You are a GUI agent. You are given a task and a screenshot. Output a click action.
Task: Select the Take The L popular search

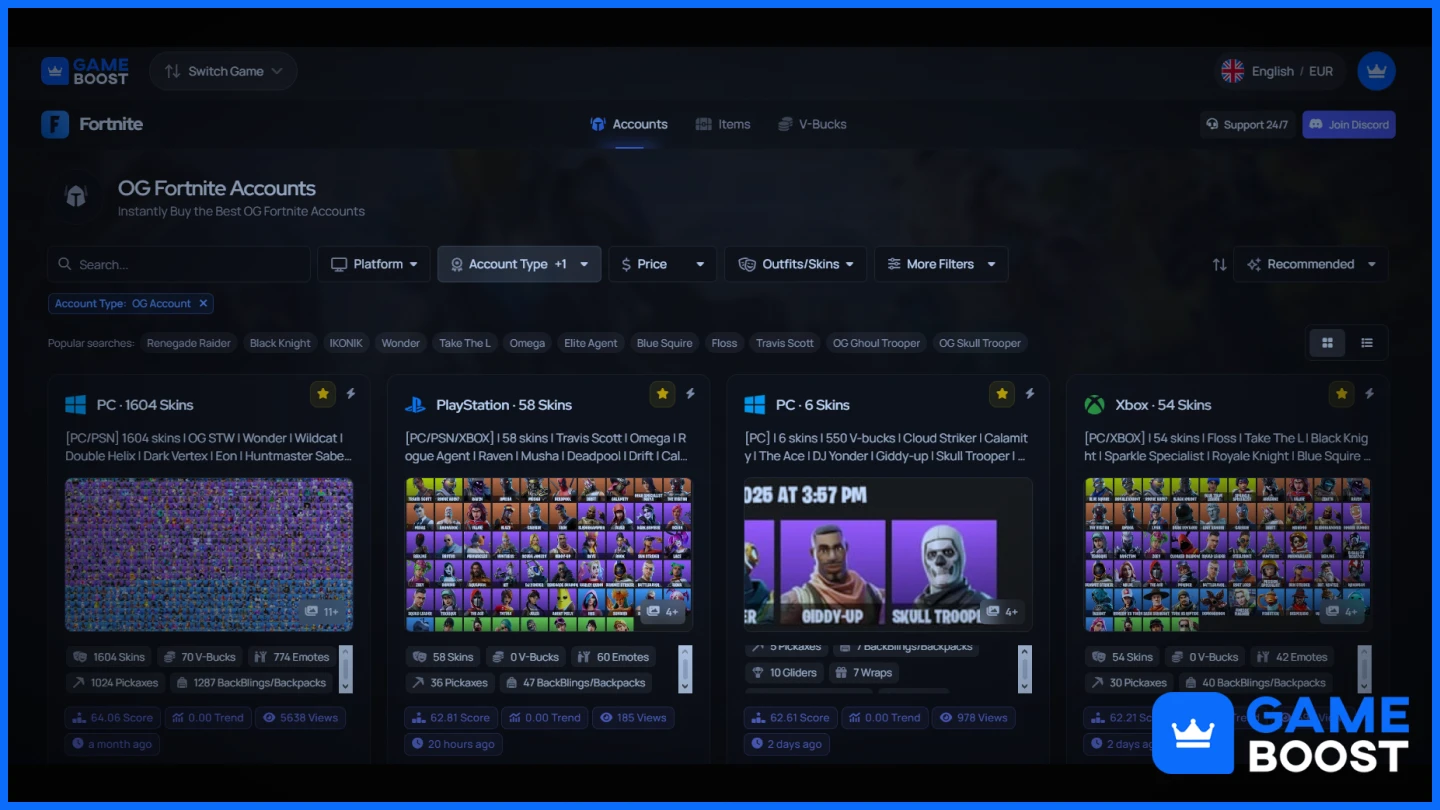pos(465,343)
